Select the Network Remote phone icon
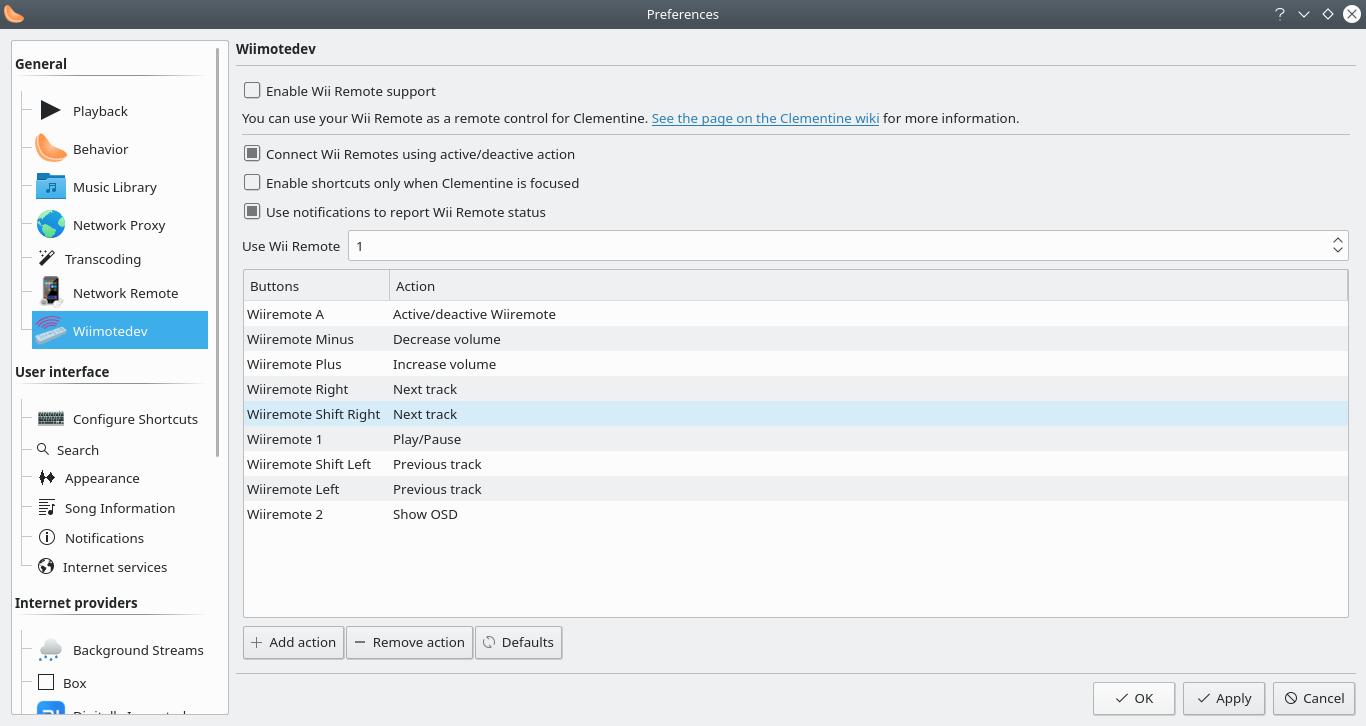Image resolution: width=1366 pixels, height=726 pixels. point(48,292)
